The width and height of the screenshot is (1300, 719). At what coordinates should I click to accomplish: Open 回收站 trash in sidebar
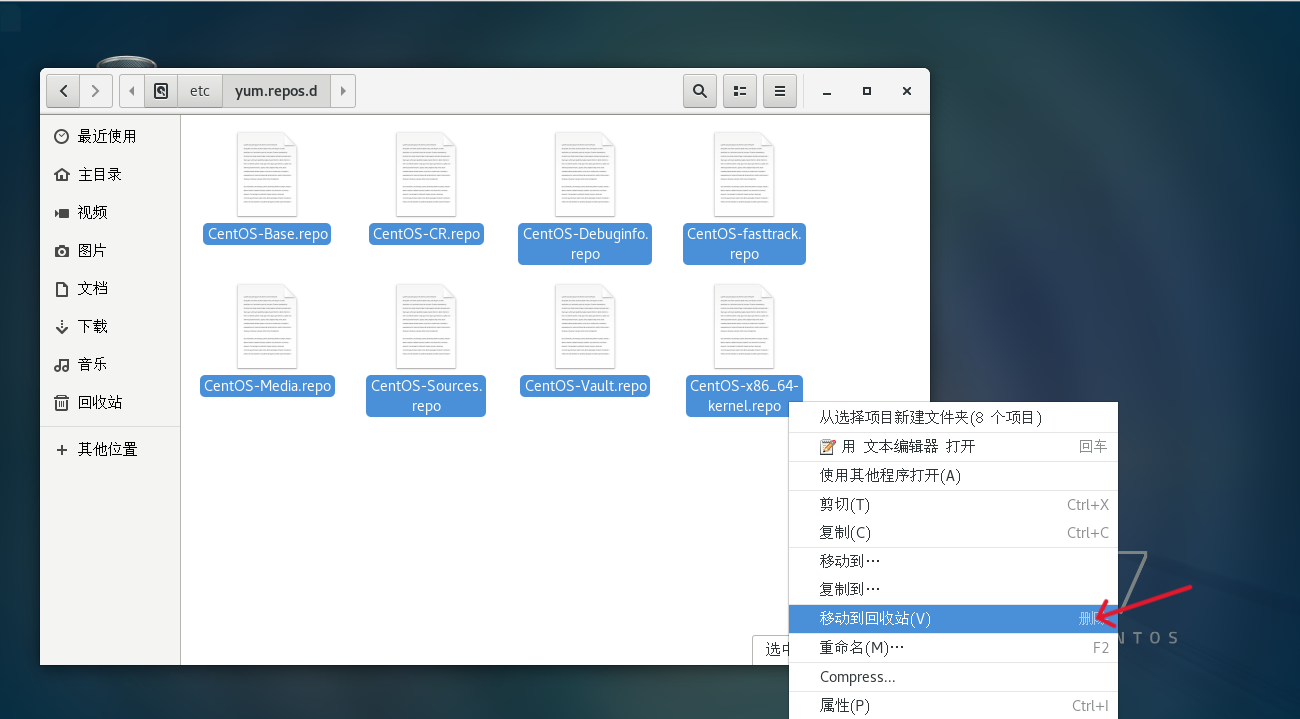pyautogui.click(x=110, y=402)
